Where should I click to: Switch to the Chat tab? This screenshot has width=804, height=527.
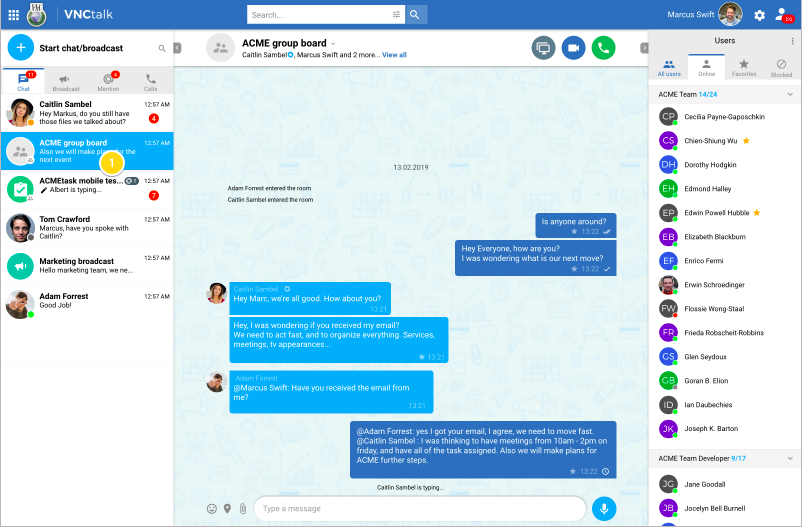pos(24,82)
